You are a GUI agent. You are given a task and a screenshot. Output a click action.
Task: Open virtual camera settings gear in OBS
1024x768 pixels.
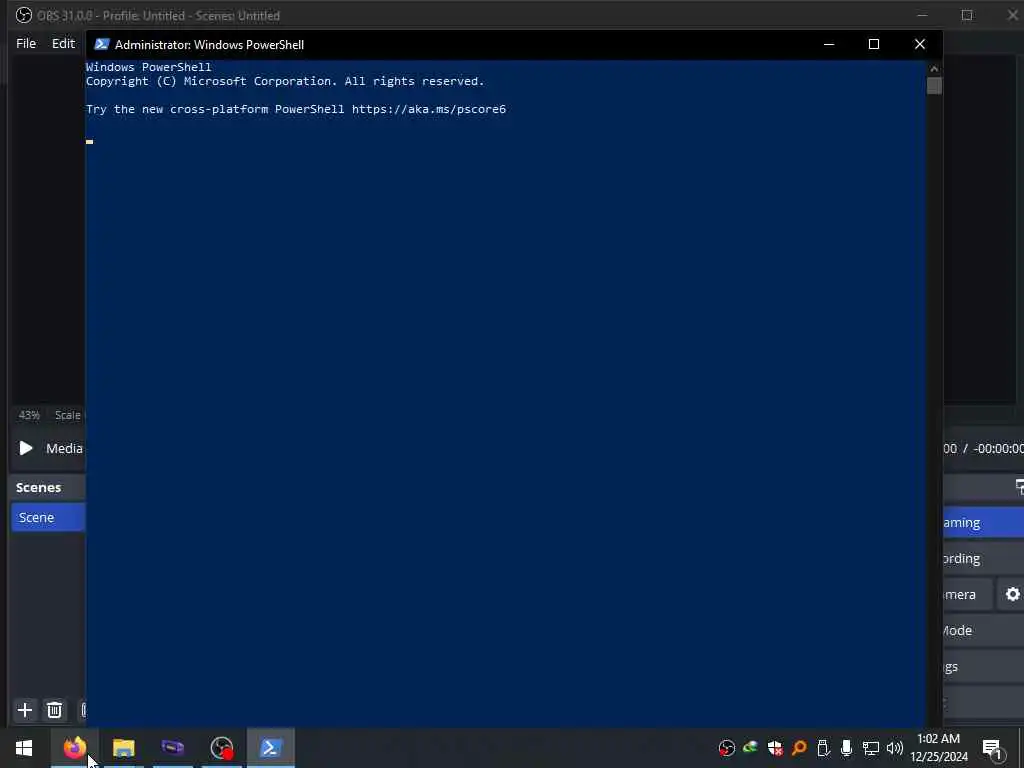(1012, 594)
